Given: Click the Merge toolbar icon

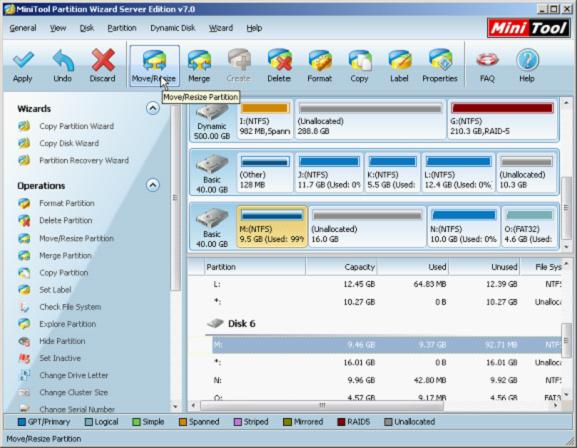Looking at the screenshot, I should click(x=199, y=60).
